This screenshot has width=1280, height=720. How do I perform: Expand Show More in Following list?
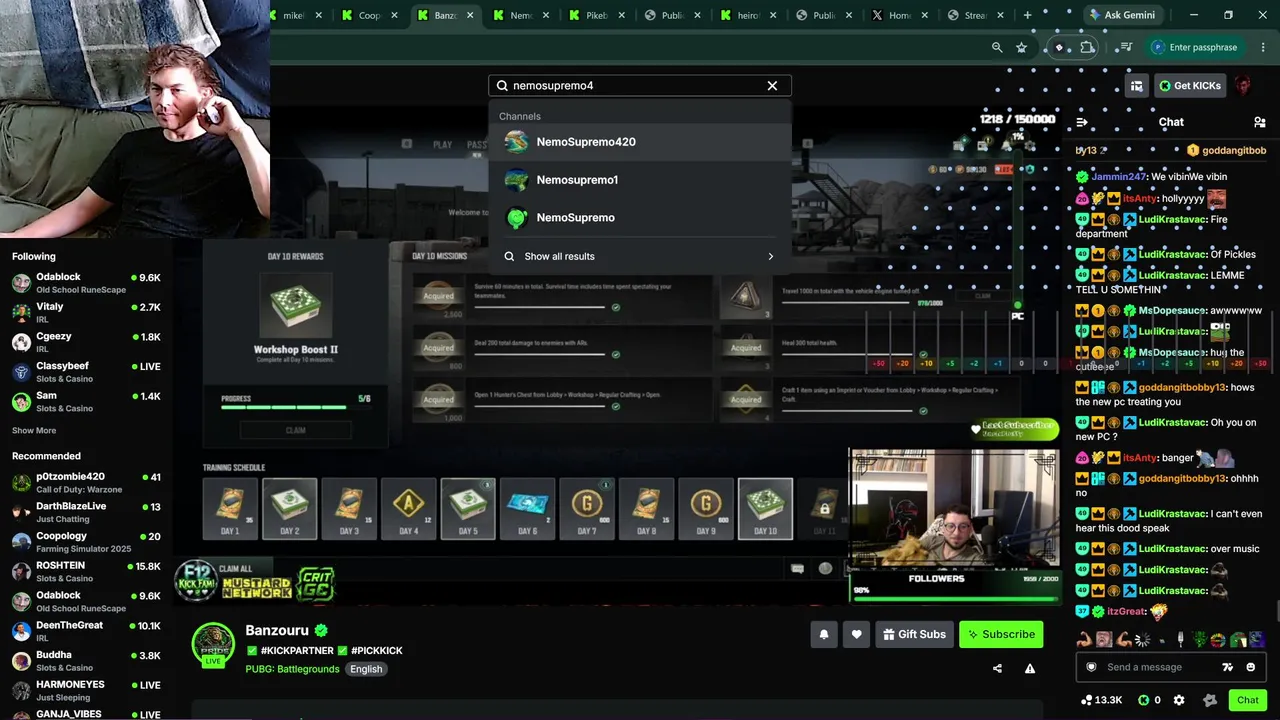tap(34, 431)
